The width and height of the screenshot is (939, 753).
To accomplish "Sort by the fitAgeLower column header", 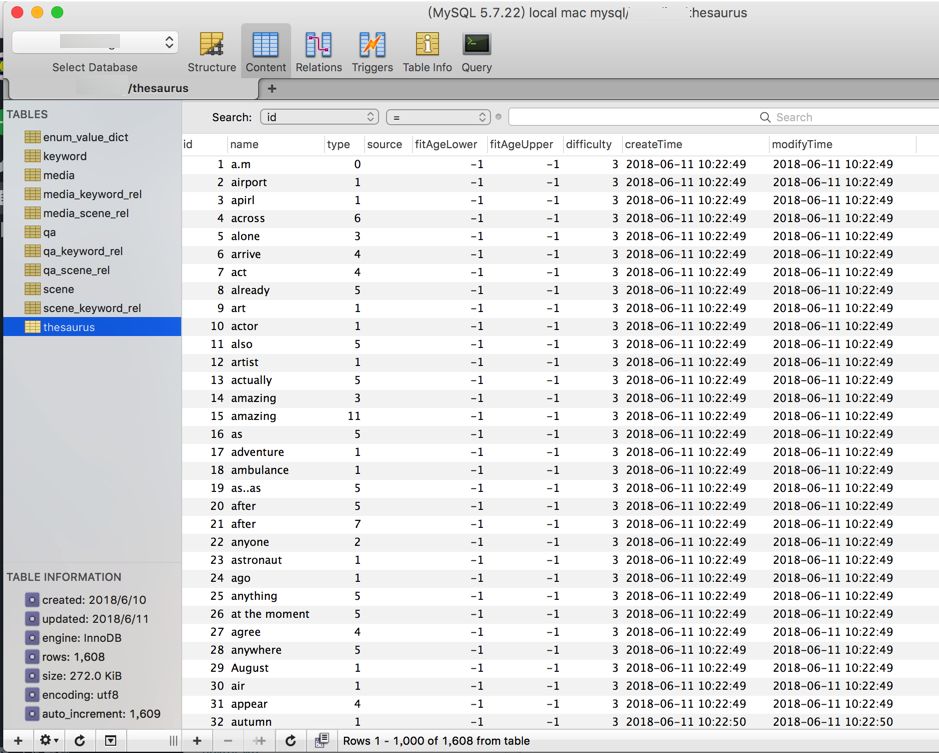I will pyautogui.click(x=449, y=144).
